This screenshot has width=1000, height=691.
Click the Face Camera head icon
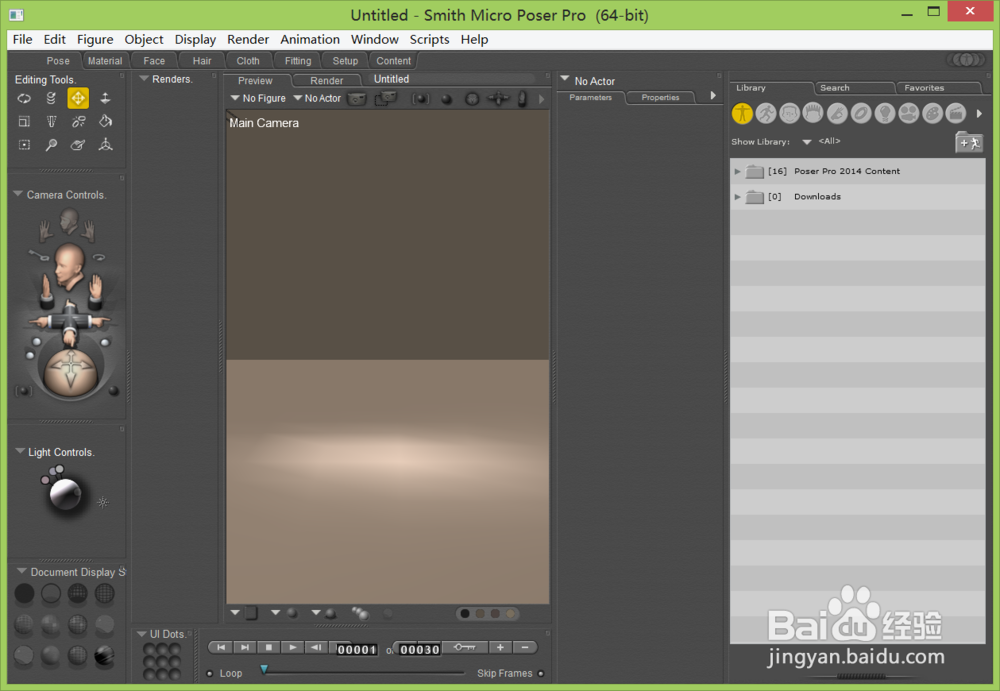click(69, 223)
